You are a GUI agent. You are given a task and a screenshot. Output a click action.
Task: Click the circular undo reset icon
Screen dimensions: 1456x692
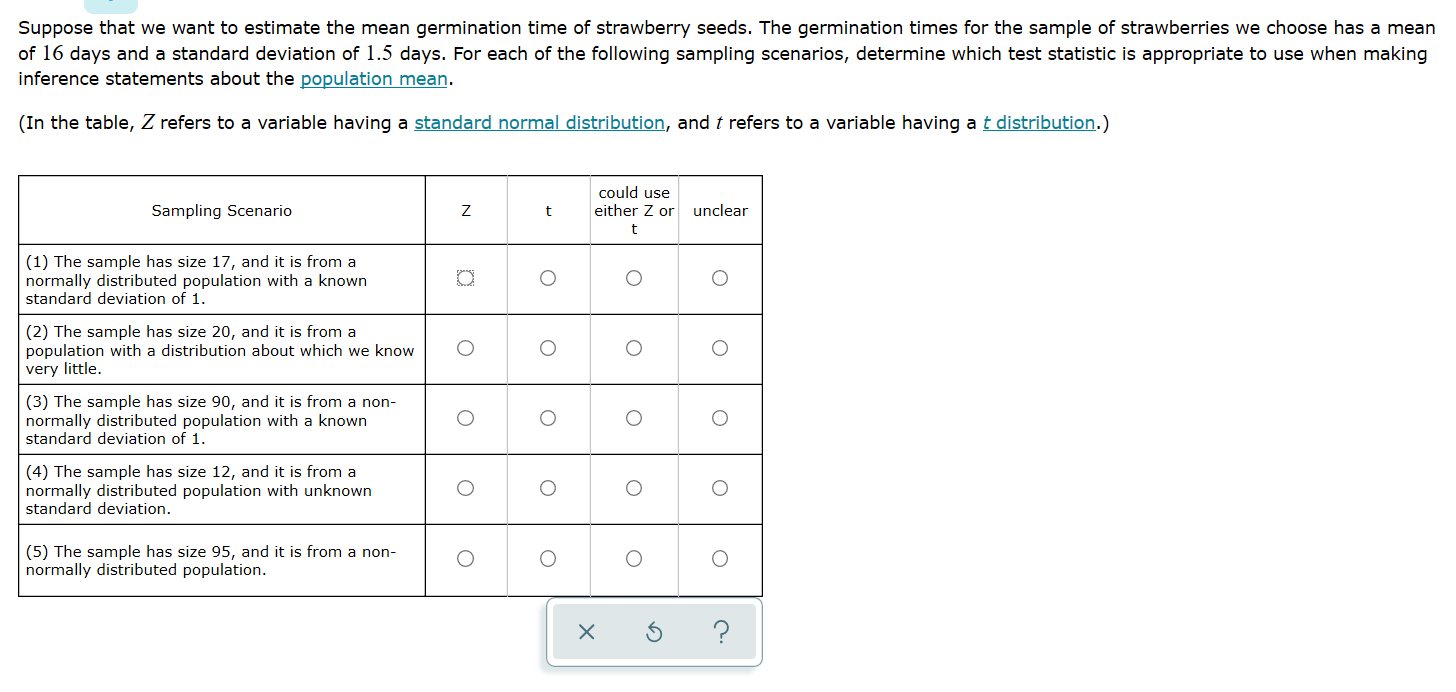coord(654,632)
